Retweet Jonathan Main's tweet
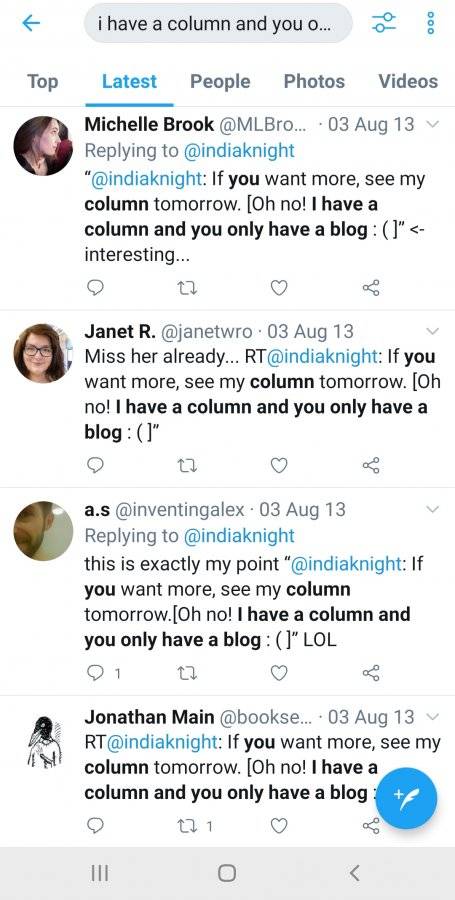Viewport: 455px width, 900px height. pyautogui.click(x=188, y=826)
